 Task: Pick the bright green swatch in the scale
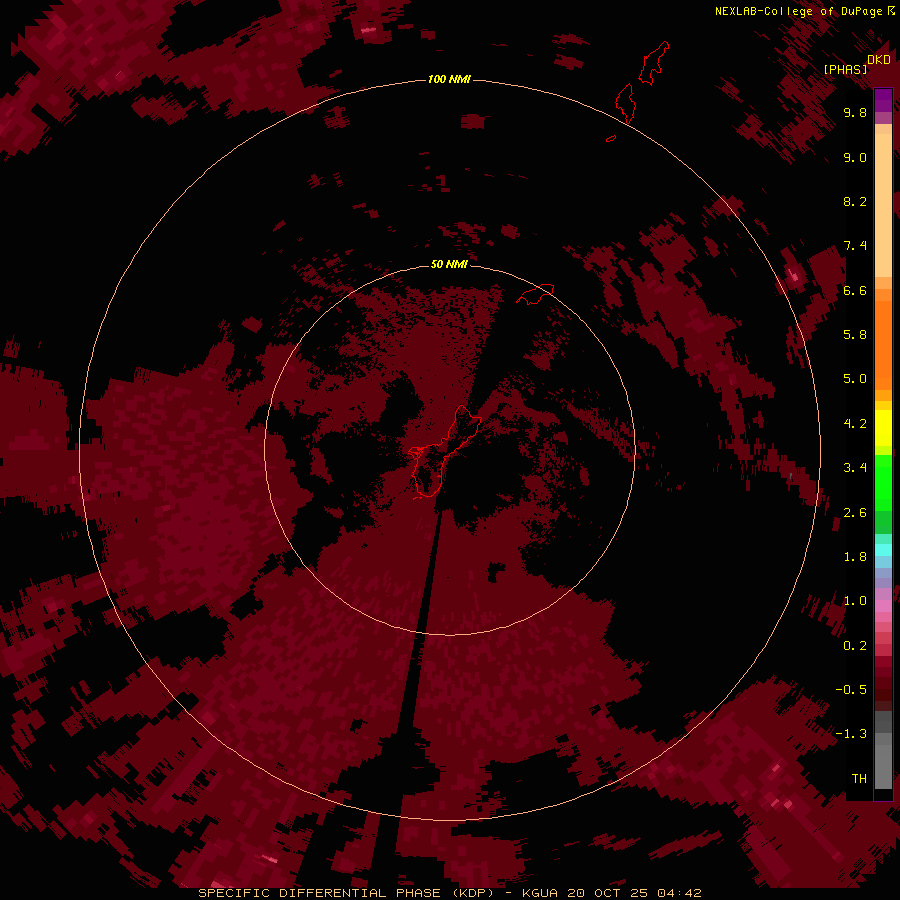pos(883,482)
